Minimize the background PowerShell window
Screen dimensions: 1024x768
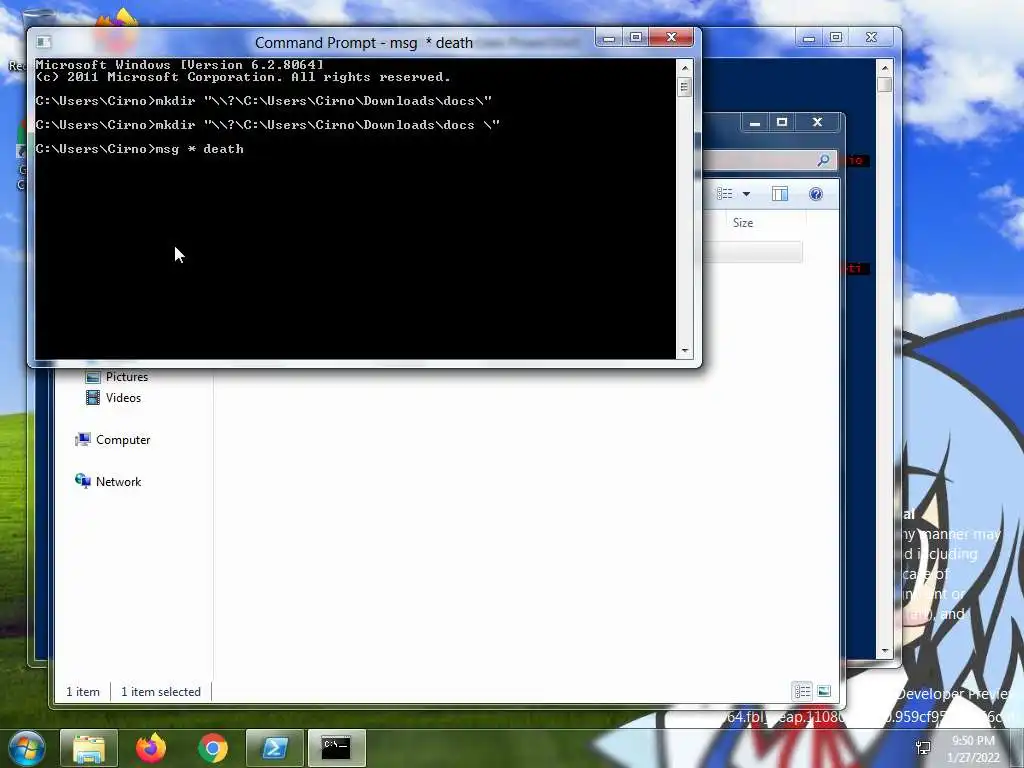(x=809, y=39)
